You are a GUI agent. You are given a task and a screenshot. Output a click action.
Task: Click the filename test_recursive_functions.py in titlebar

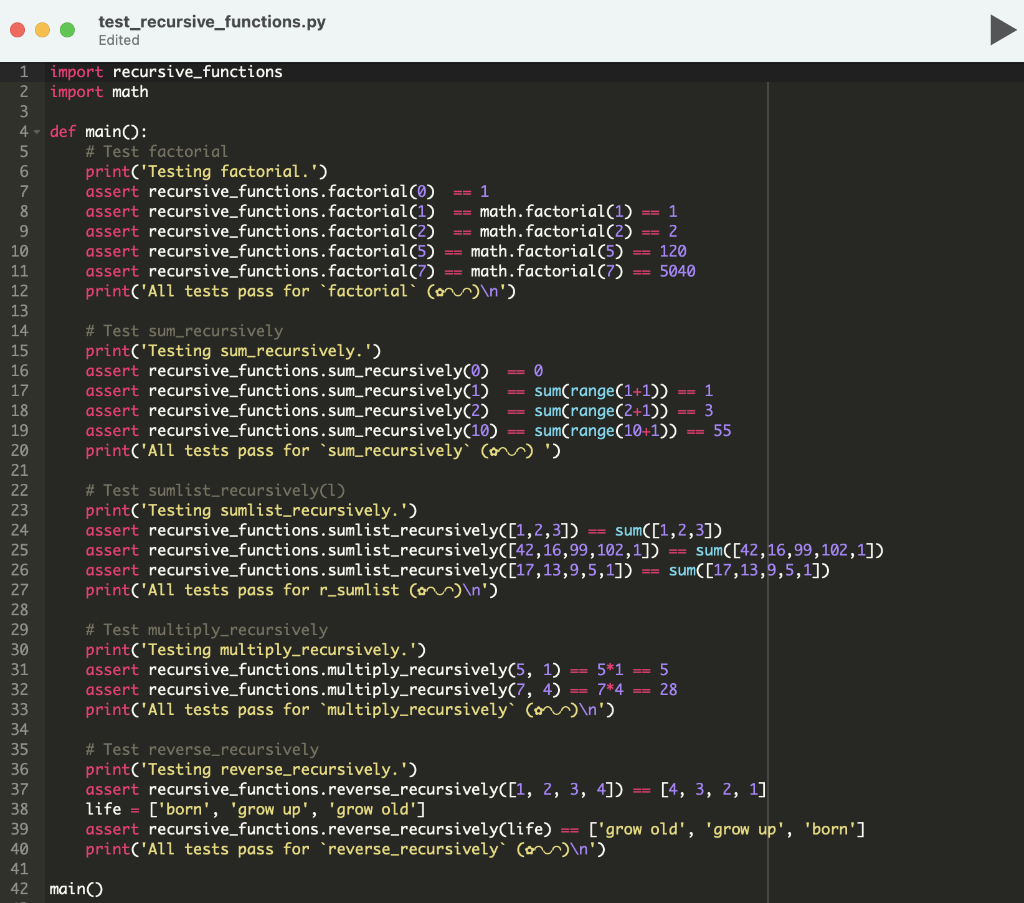tap(210, 20)
